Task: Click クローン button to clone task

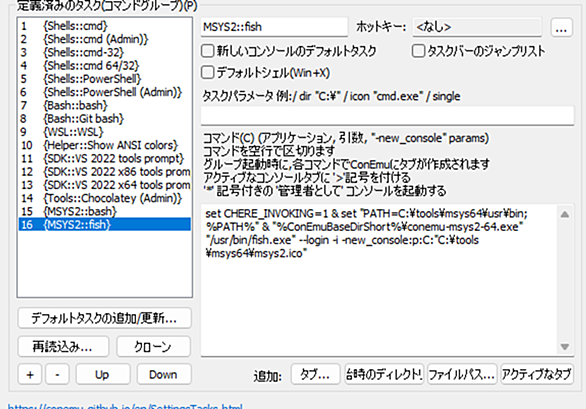Action: (154, 347)
